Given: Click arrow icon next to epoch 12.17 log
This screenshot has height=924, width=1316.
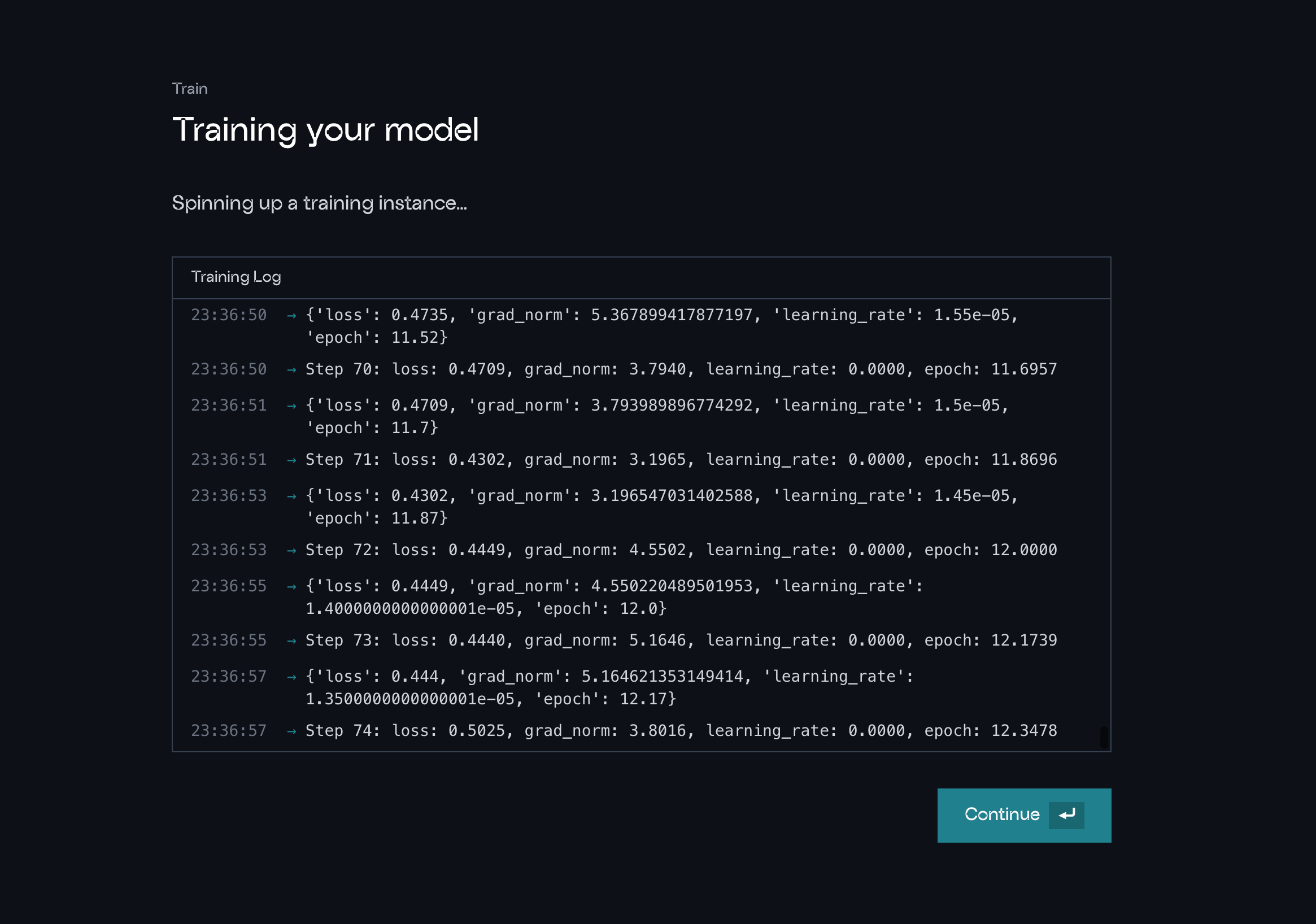Looking at the screenshot, I should (x=291, y=678).
